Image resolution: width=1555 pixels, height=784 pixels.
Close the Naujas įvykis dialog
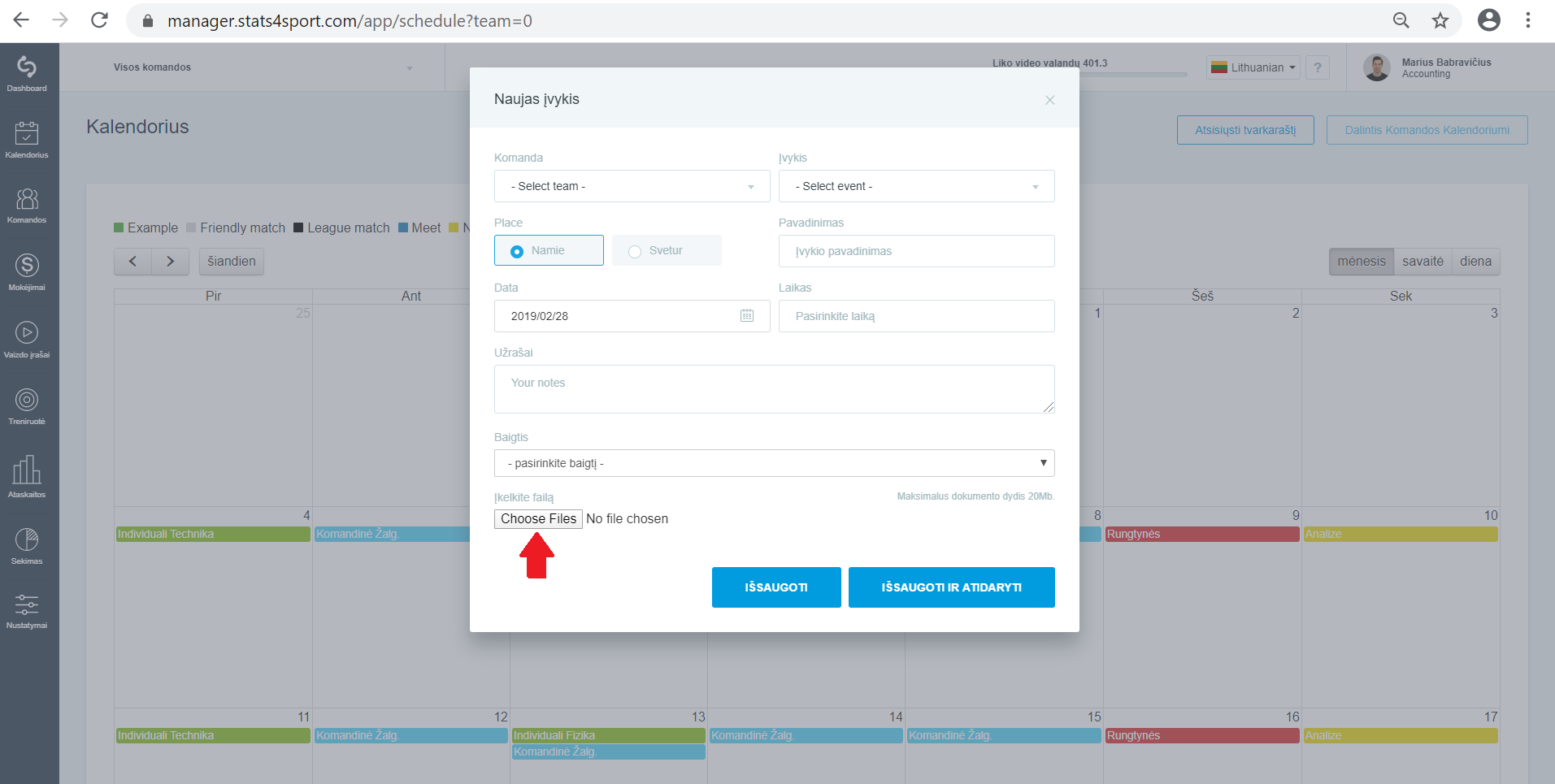[x=1050, y=100]
